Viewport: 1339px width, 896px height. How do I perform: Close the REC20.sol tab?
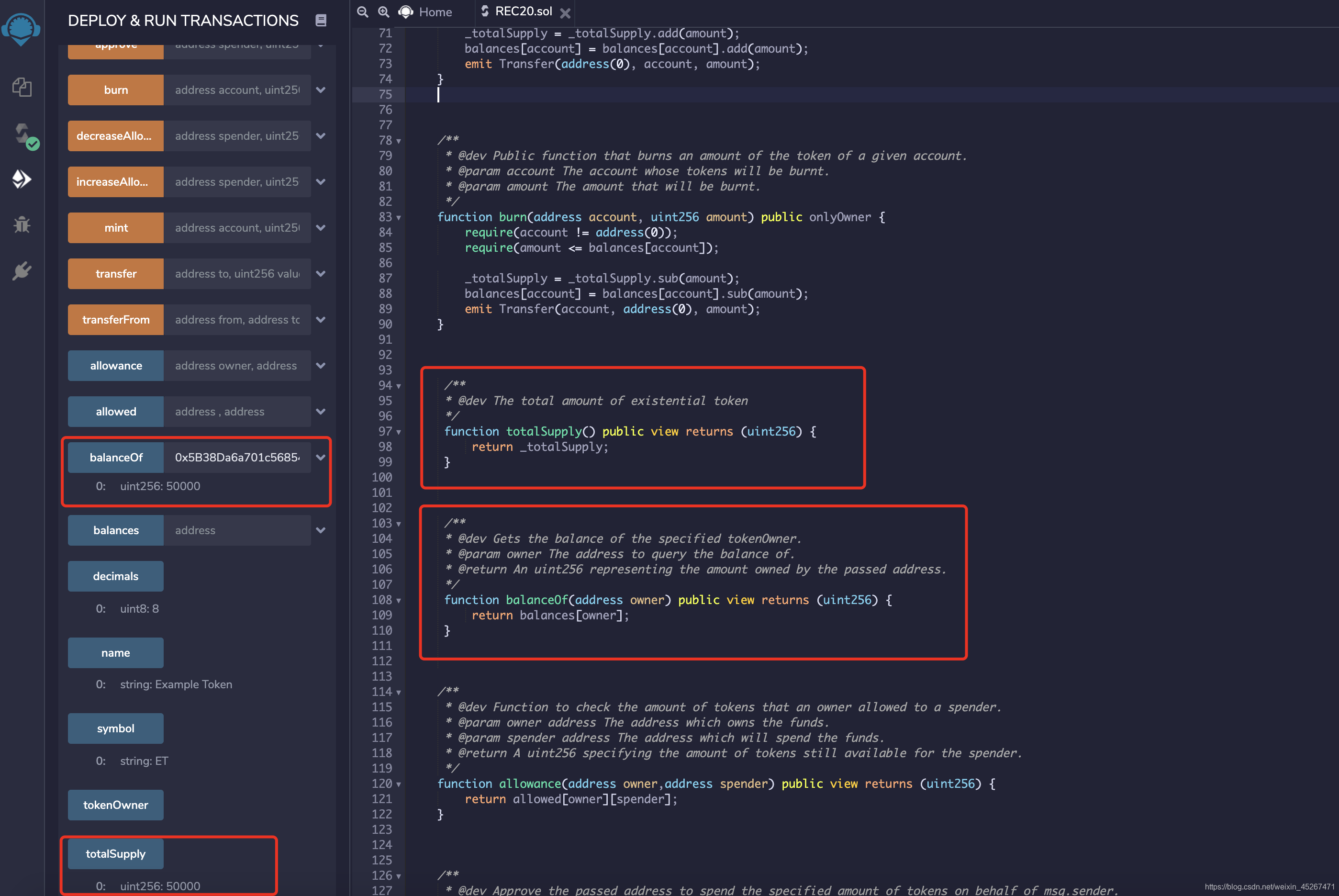coord(565,12)
